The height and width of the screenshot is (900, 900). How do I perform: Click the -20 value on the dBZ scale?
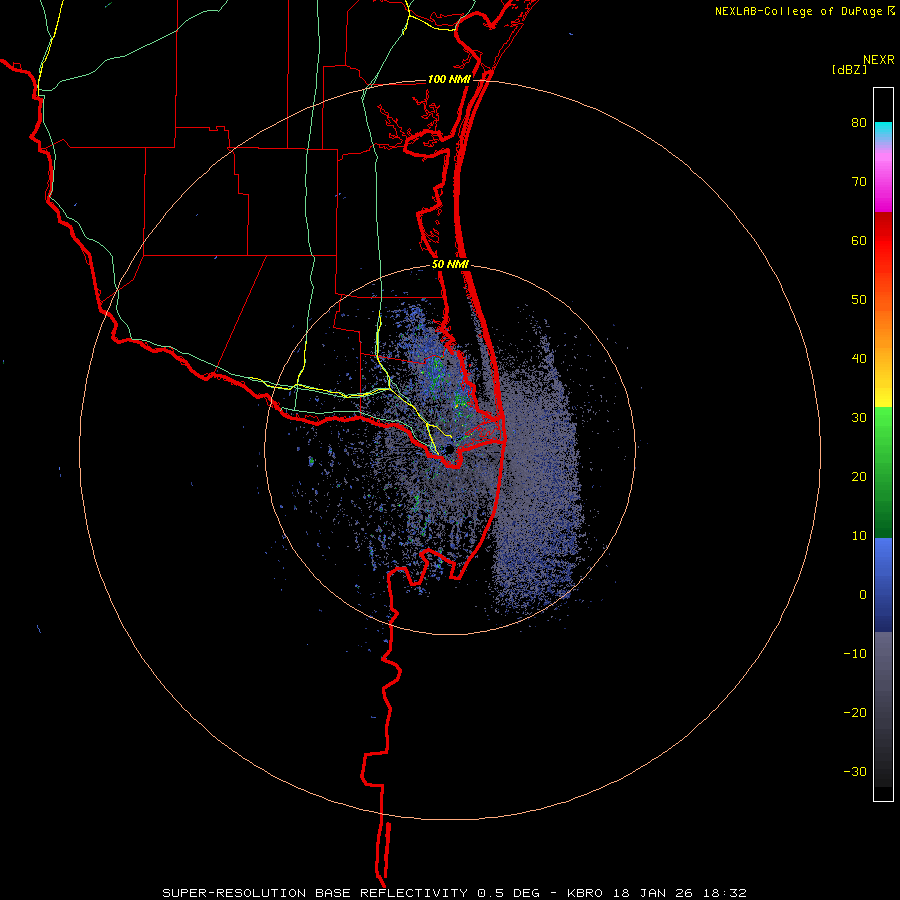point(855,713)
